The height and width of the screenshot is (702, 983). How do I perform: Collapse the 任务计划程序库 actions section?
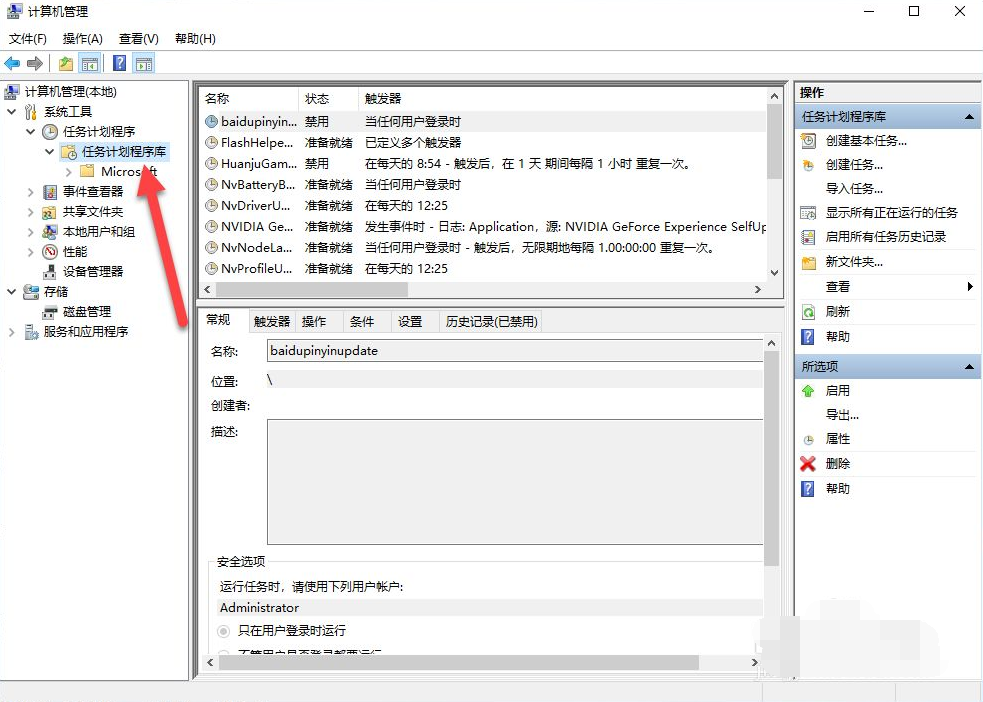pyautogui.click(x=968, y=115)
